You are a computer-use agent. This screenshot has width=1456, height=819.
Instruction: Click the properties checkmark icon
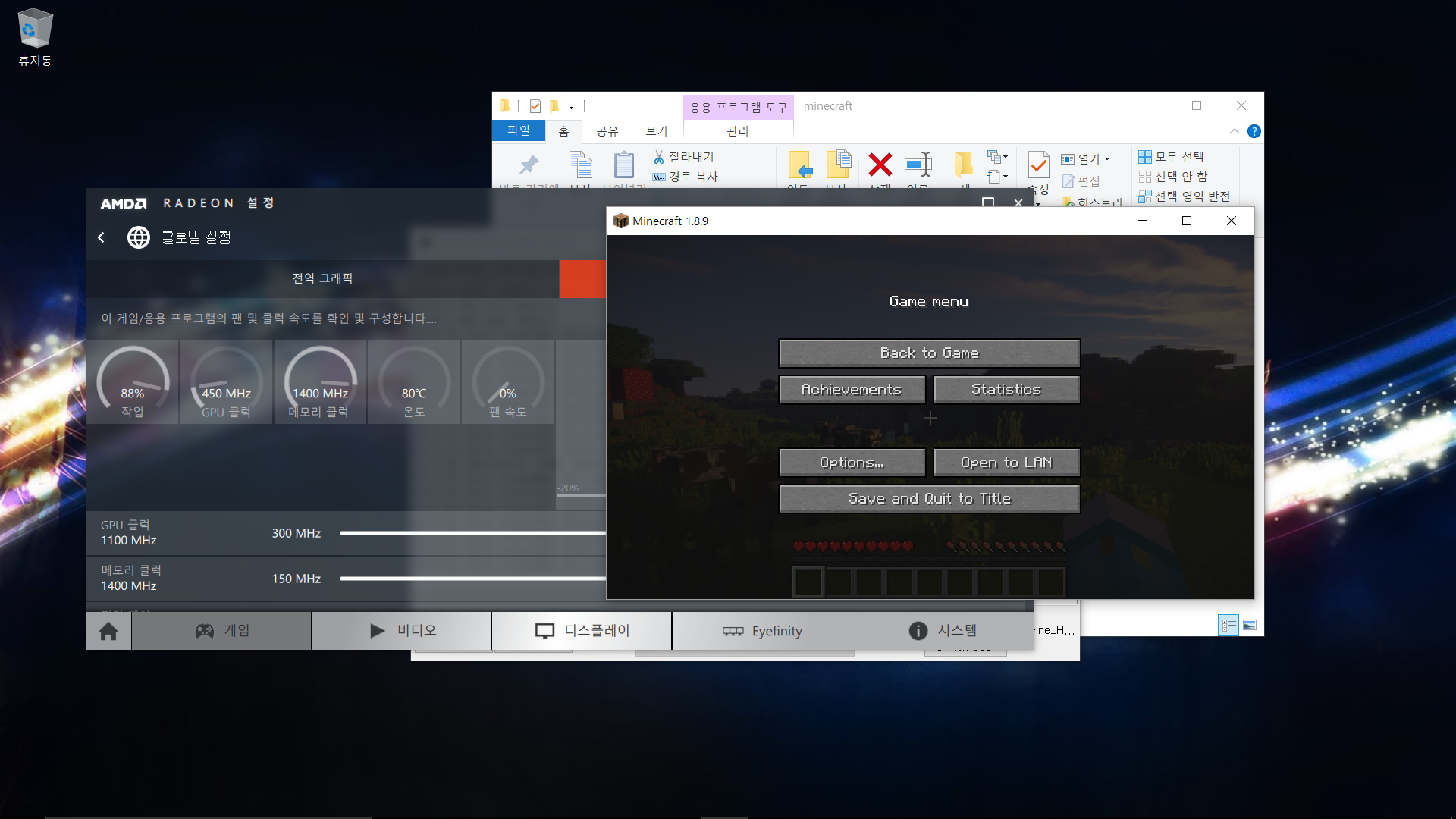[1038, 165]
